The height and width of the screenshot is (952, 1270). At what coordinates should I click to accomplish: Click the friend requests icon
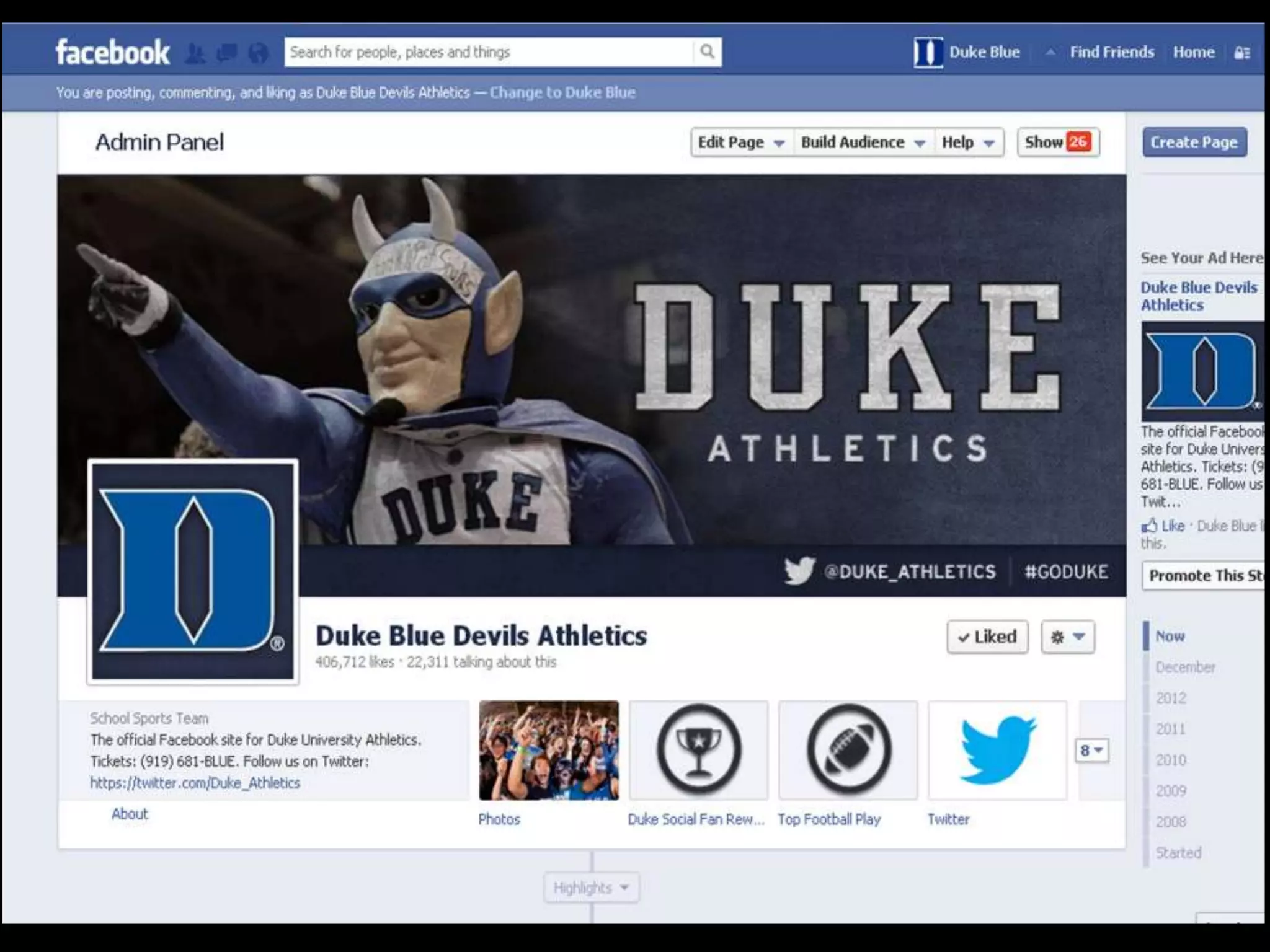click(195, 53)
